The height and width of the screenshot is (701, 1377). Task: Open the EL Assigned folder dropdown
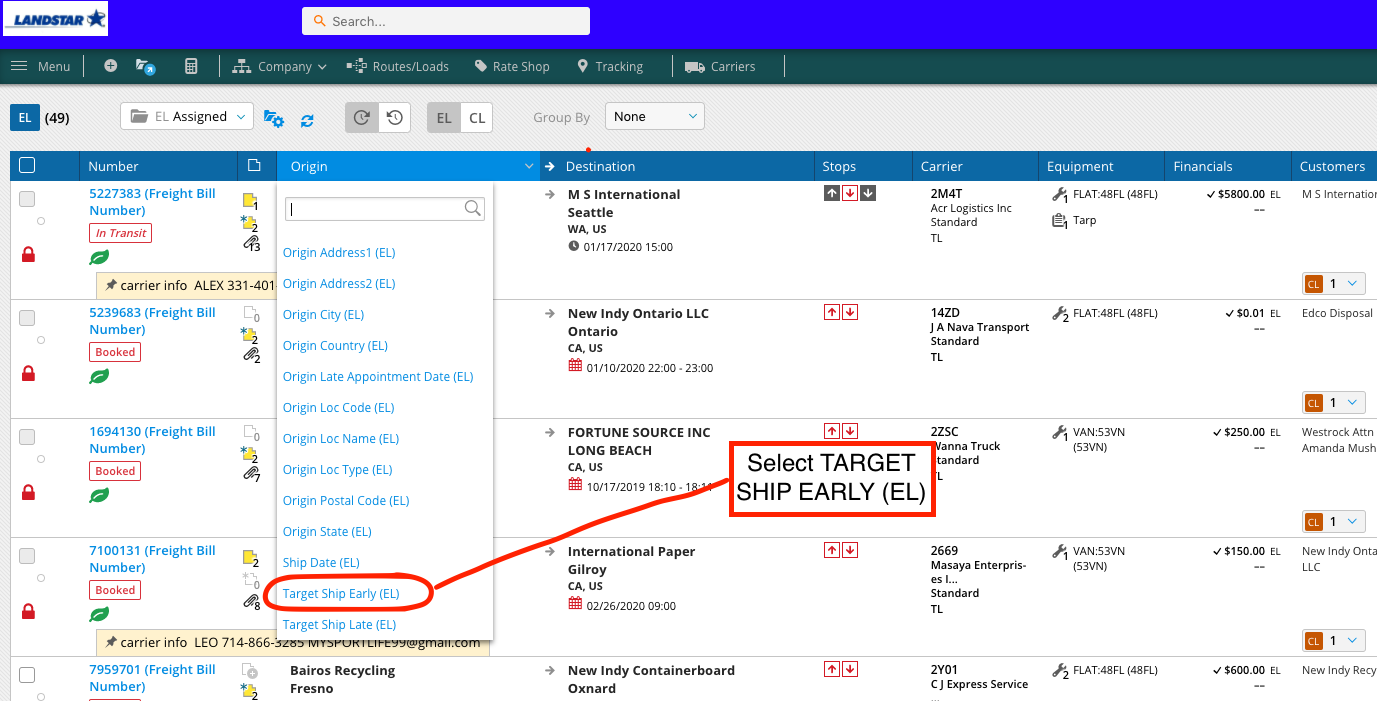186,116
